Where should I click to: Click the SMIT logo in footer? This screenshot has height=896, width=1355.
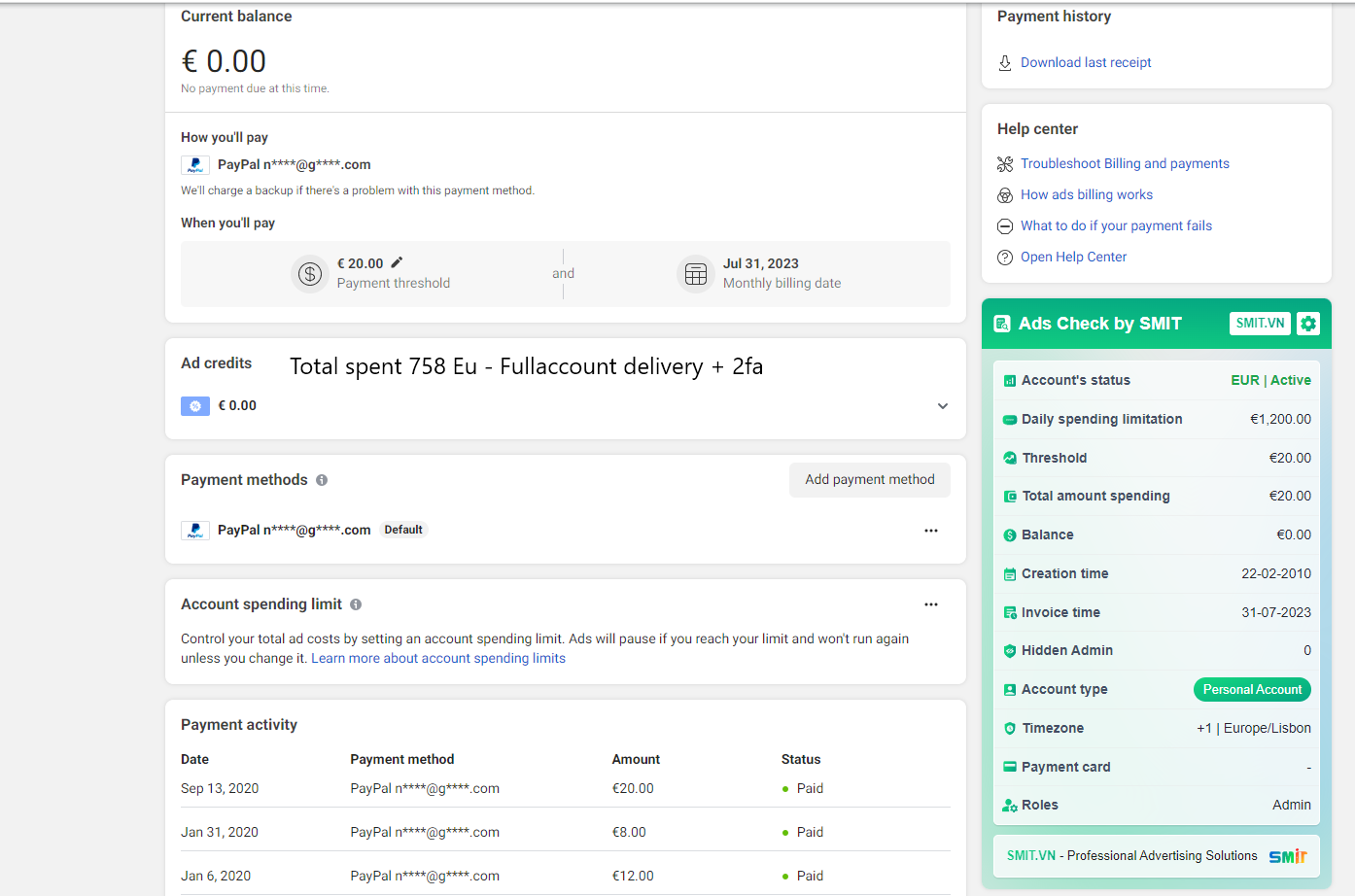point(1288,856)
